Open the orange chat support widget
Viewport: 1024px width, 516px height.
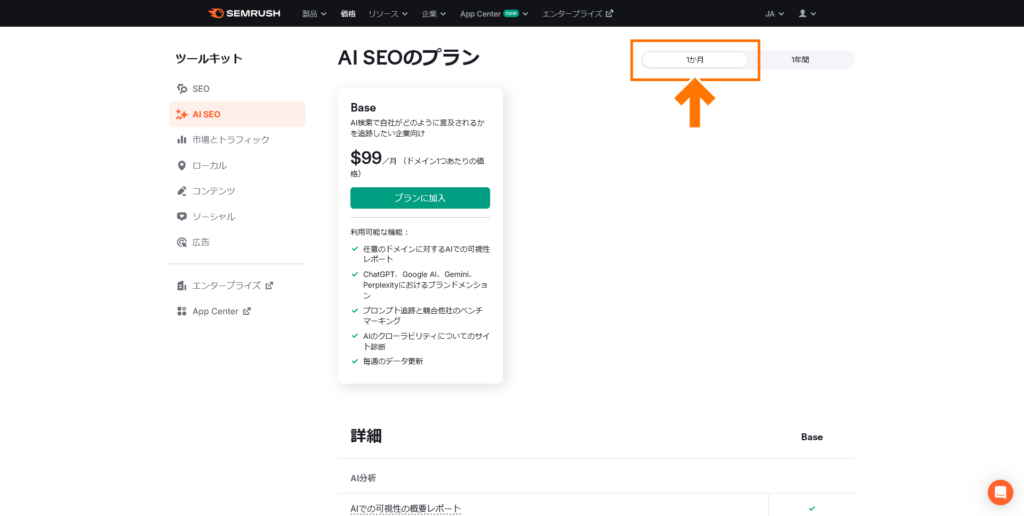coord(1000,492)
